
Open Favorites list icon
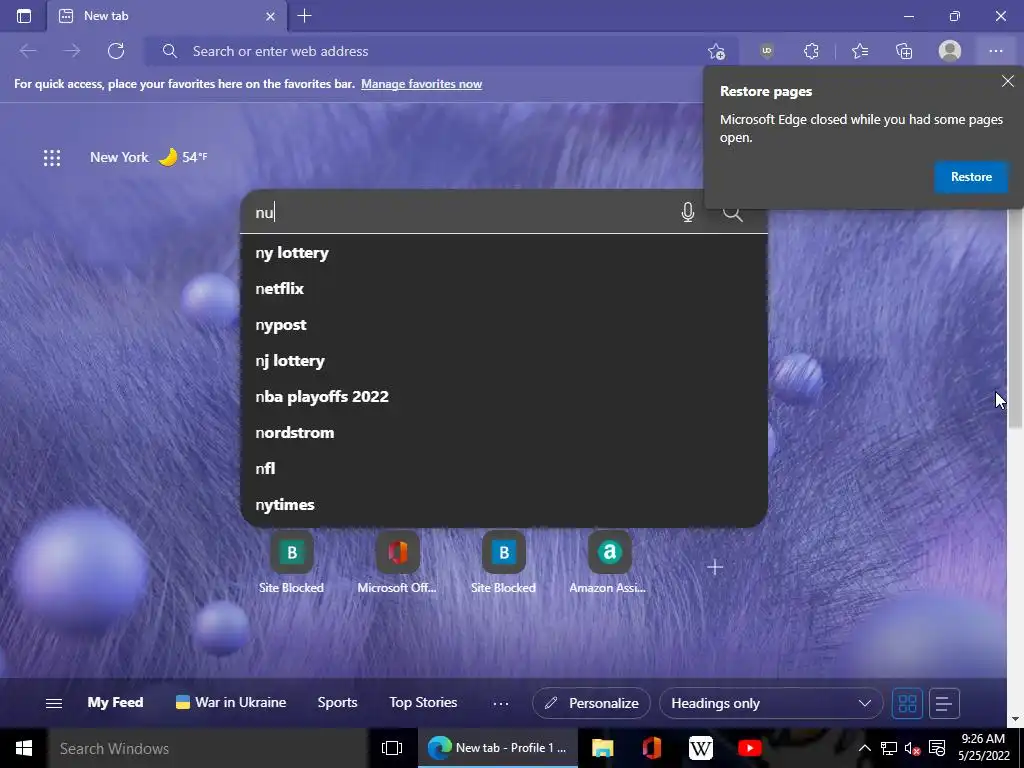tap(860, 51)
